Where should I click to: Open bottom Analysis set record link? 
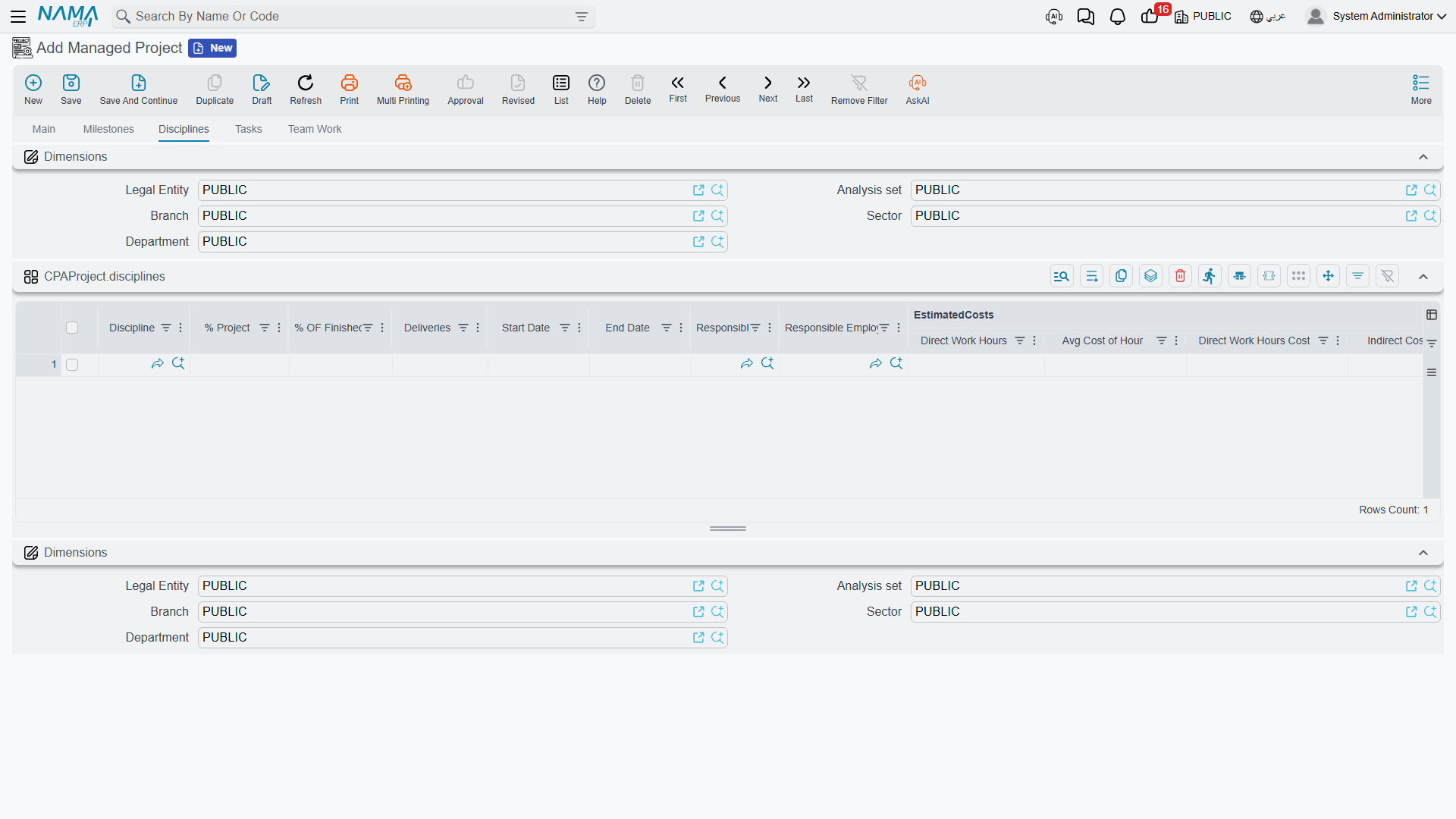tap(1411, 586)
